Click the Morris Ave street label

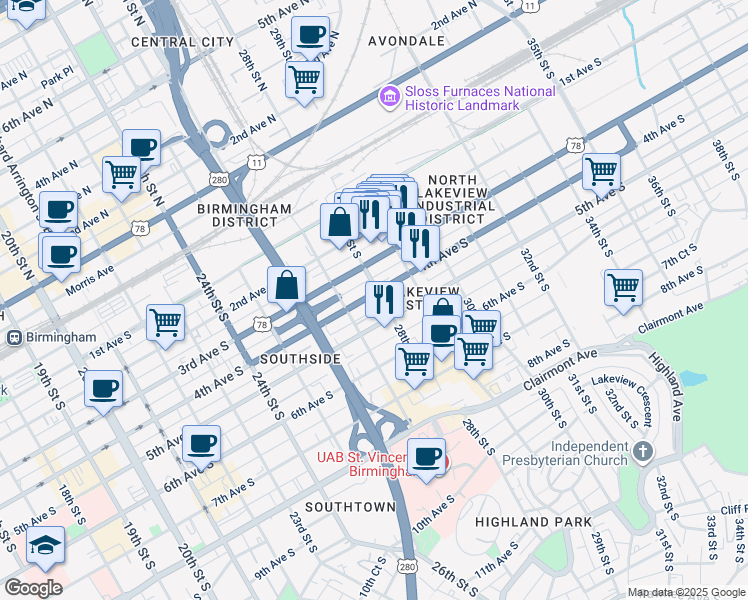coord(90,280)
